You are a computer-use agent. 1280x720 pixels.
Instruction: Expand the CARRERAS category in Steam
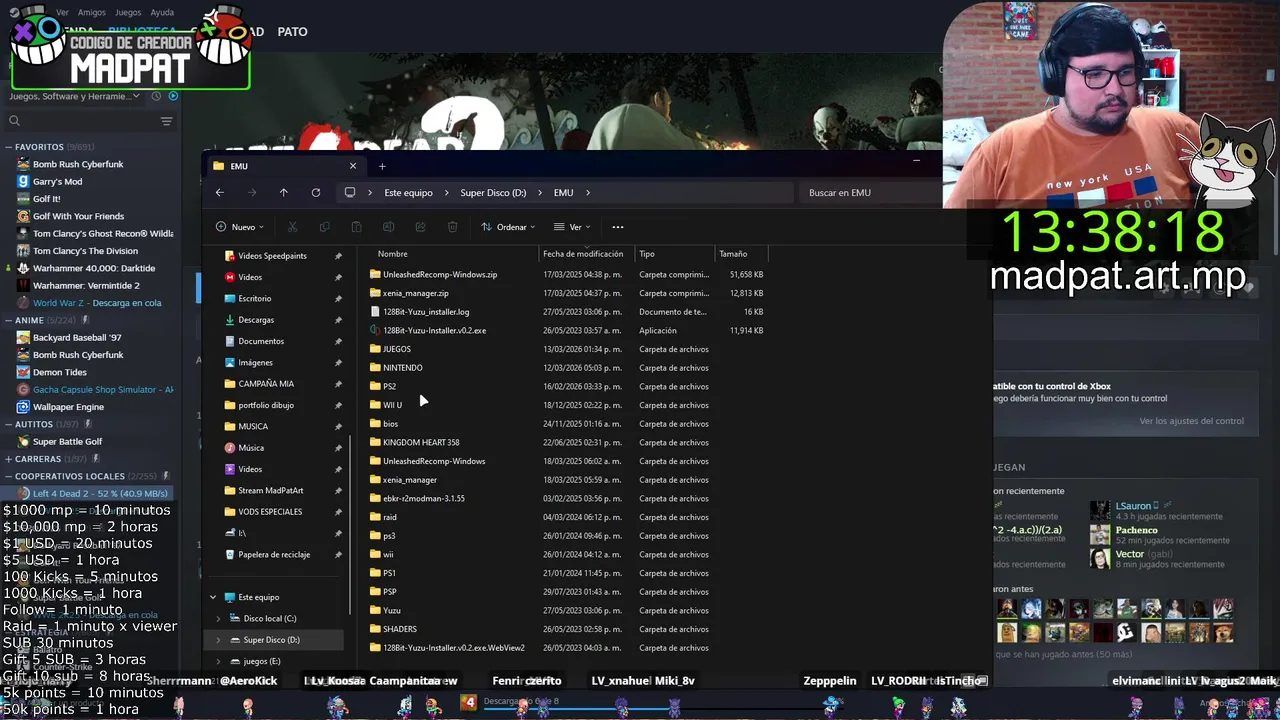8,459
